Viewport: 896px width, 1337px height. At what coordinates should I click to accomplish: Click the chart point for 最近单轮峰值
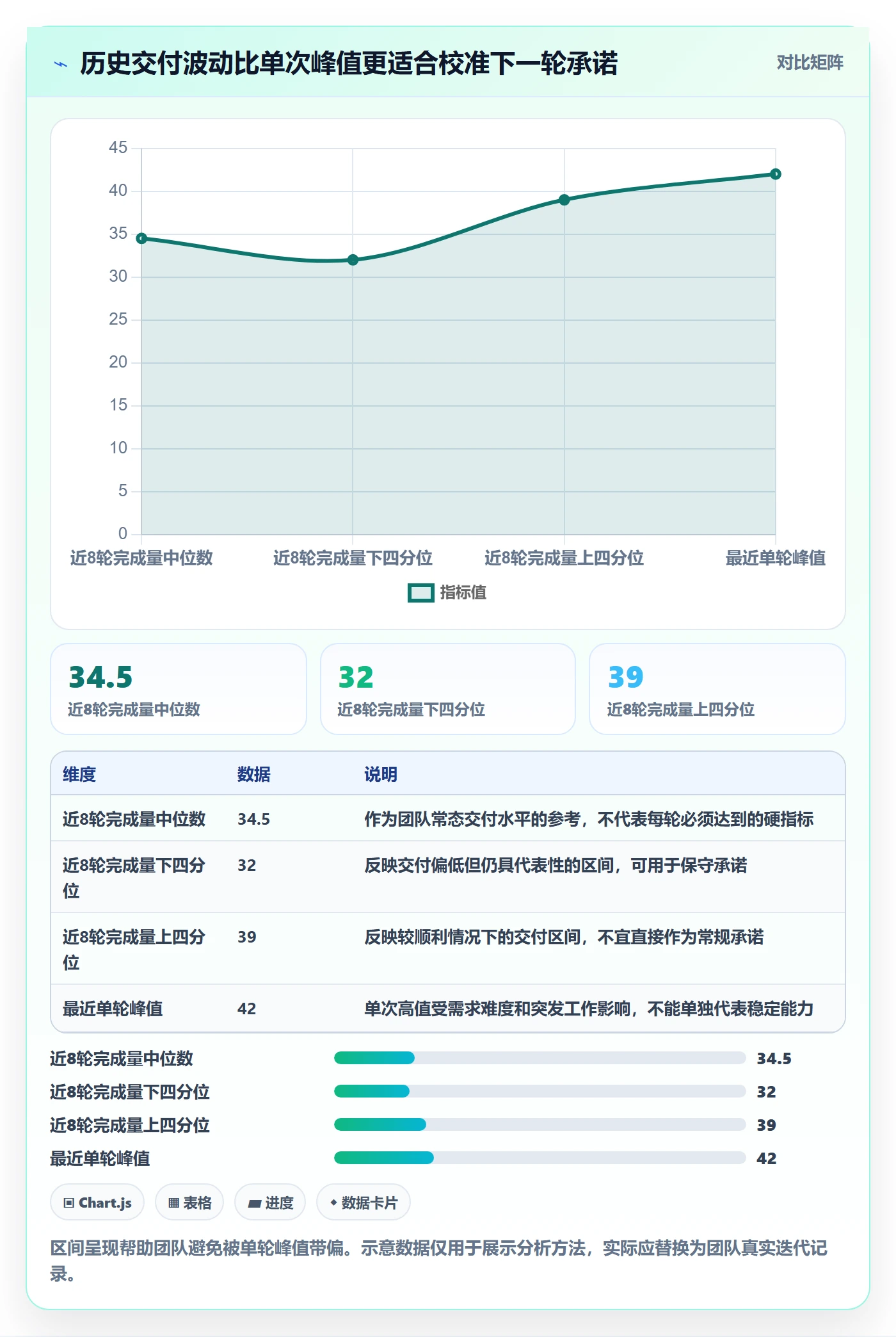click(775, 174)
